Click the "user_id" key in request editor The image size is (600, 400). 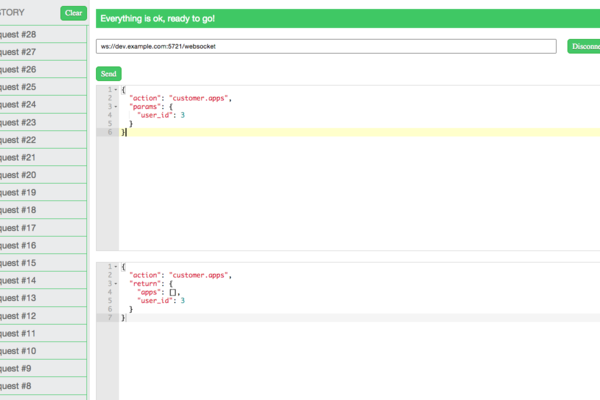155,115
